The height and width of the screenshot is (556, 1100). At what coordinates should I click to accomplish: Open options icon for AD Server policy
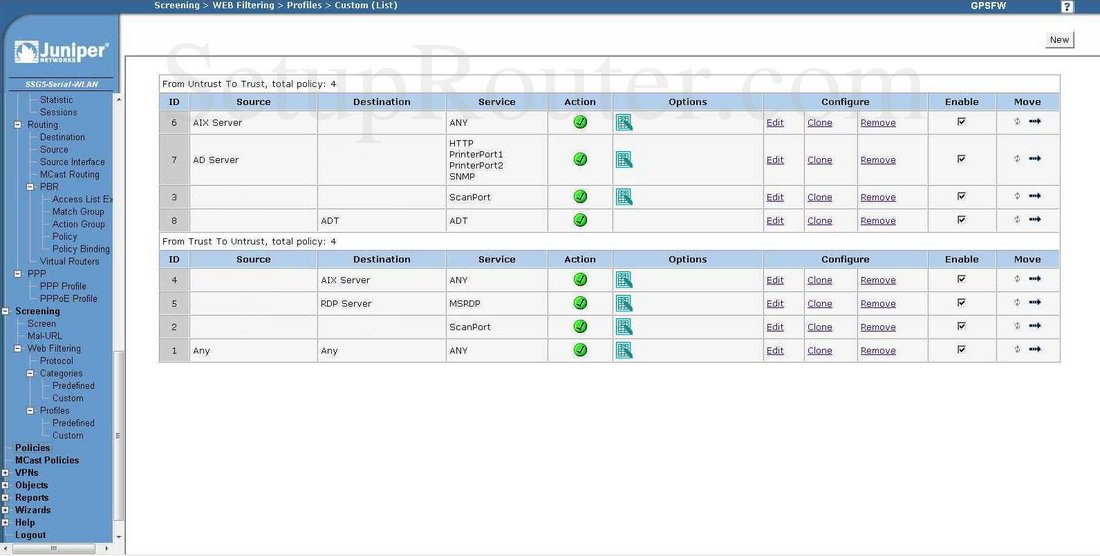click(x=624, y=160)
